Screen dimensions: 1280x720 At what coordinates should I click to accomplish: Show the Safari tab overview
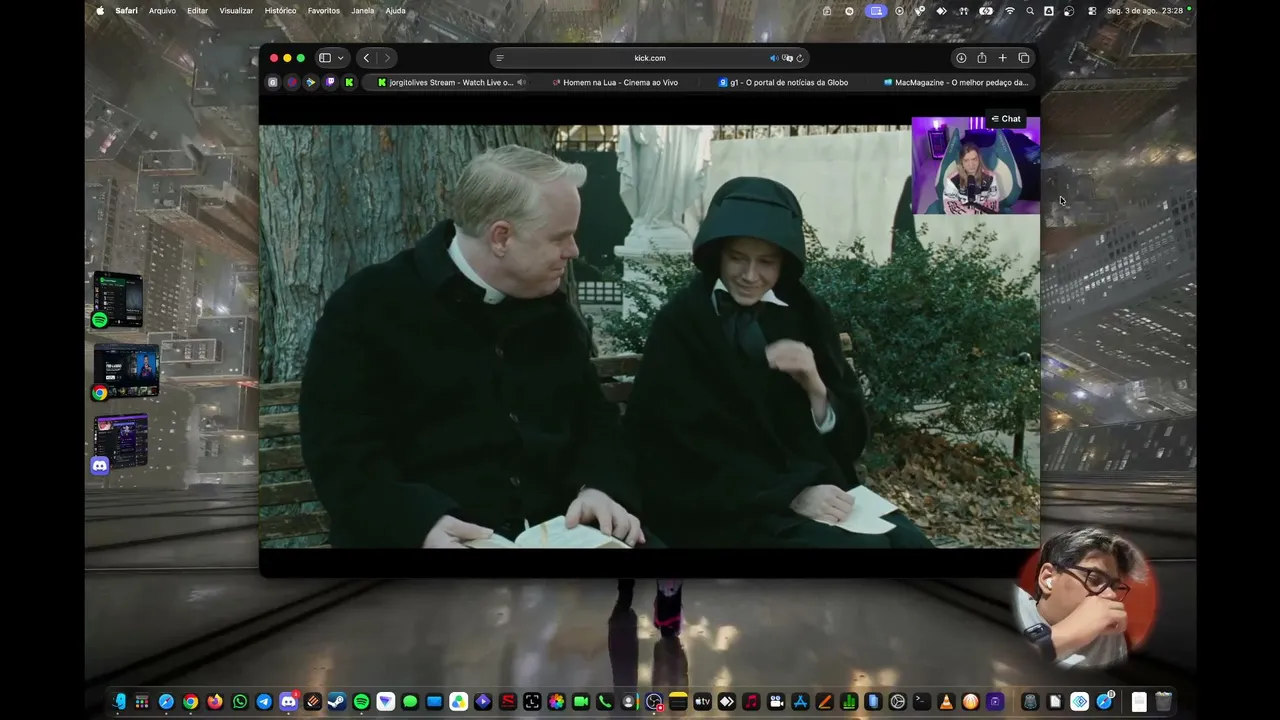[1023, 58]
